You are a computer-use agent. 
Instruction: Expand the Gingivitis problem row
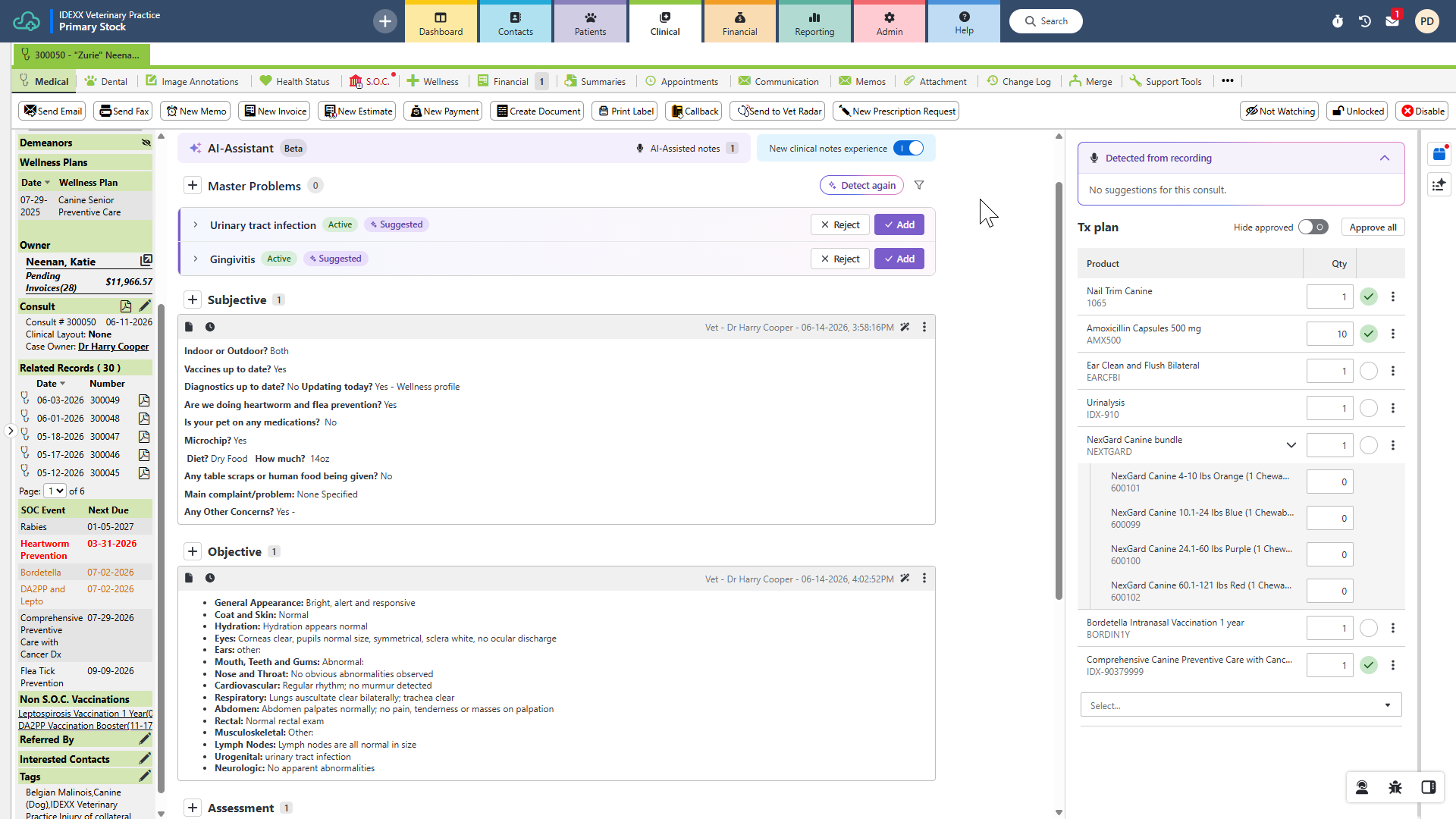coord(196,259)
